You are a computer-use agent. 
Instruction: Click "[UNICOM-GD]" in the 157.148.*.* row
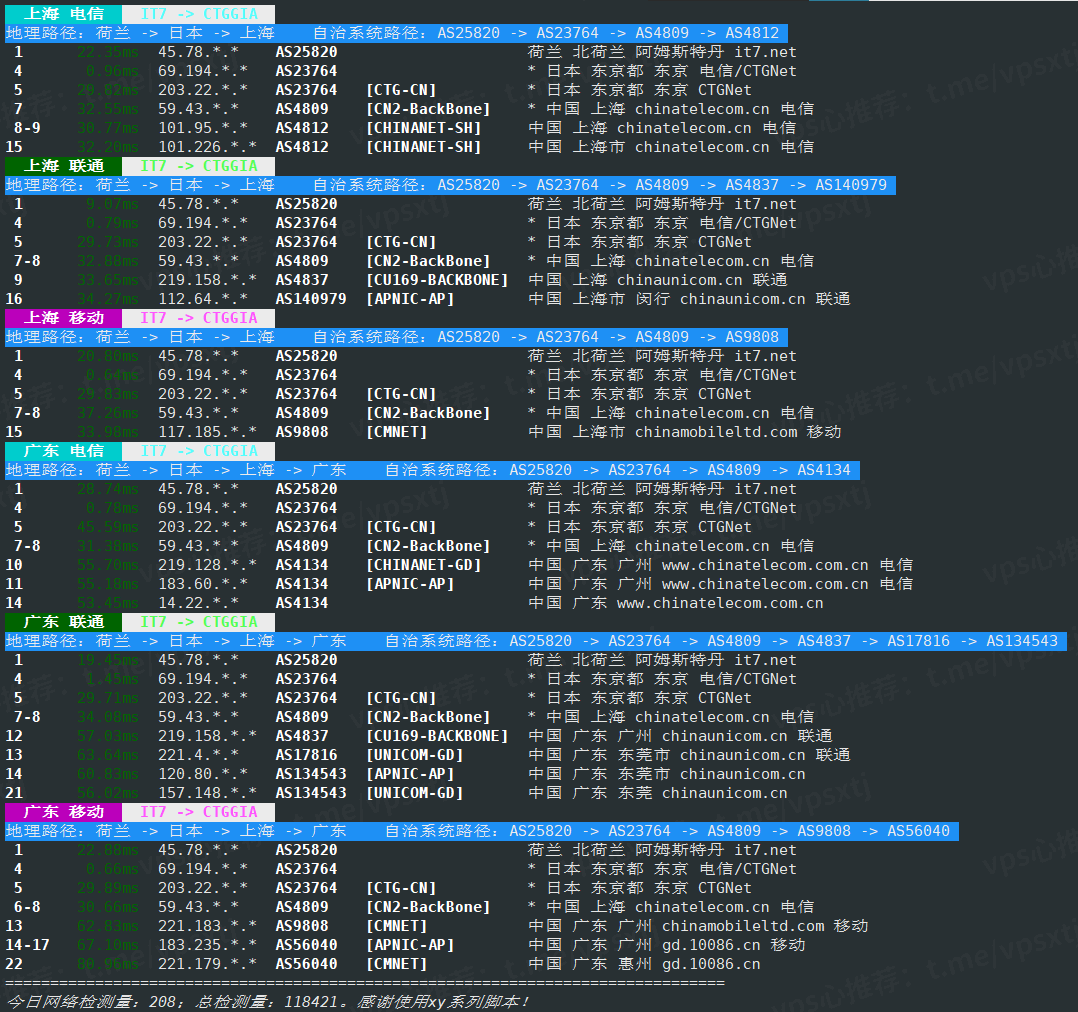click(415, 793)
